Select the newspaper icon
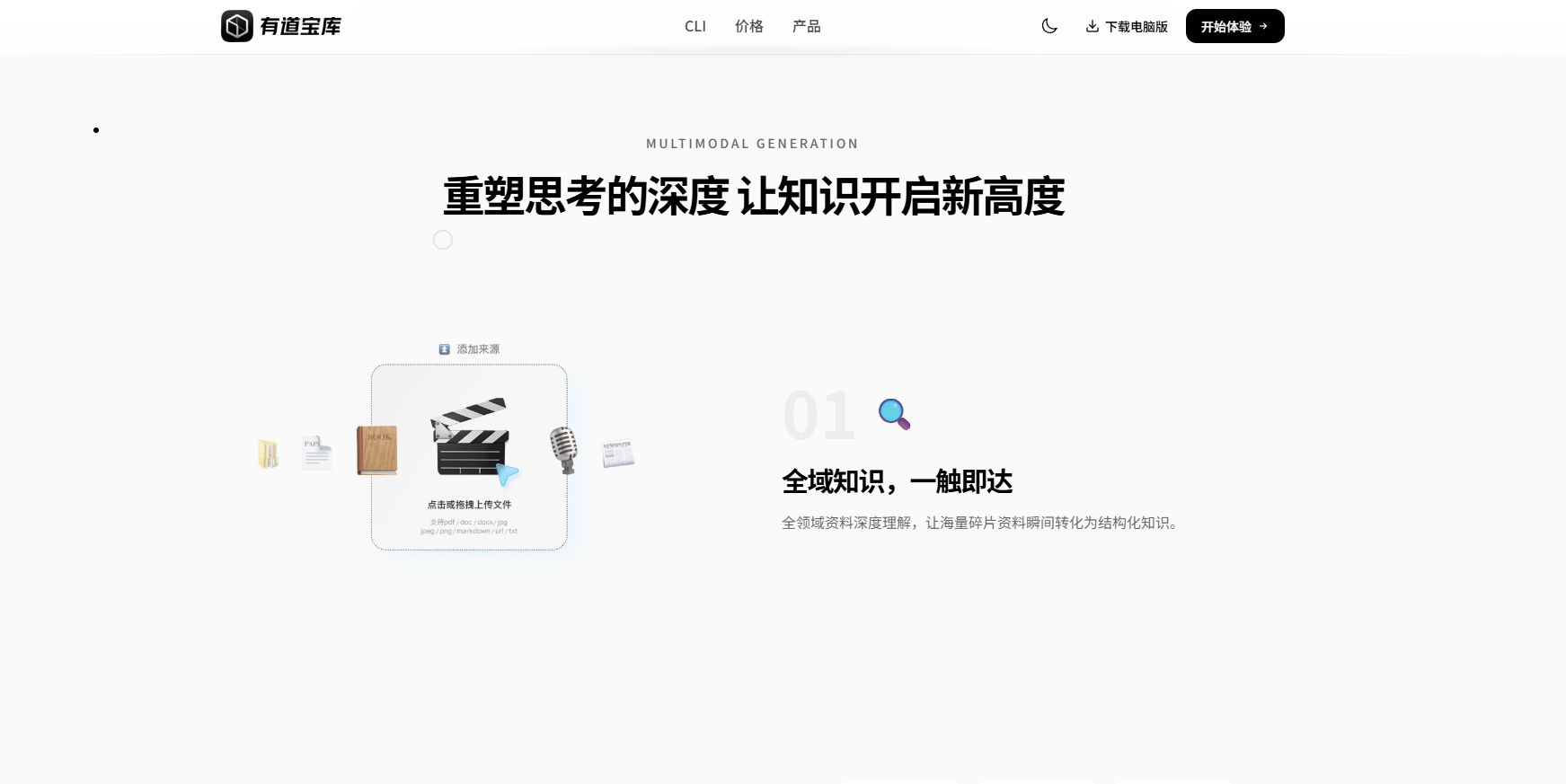Image resolution: width=1566 pixels, height=784 pixels. [618, 454]
